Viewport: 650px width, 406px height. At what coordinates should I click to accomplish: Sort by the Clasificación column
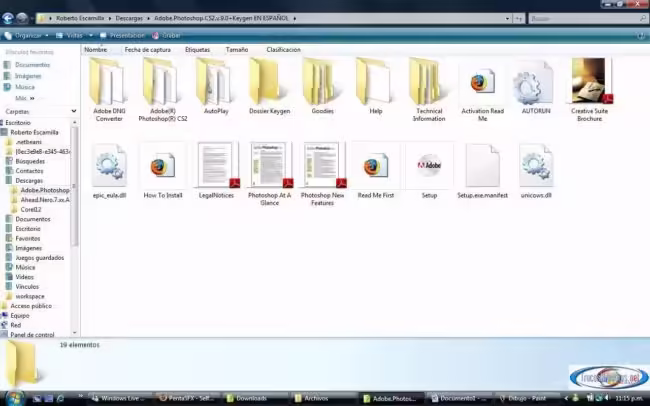tap(284, 49)
